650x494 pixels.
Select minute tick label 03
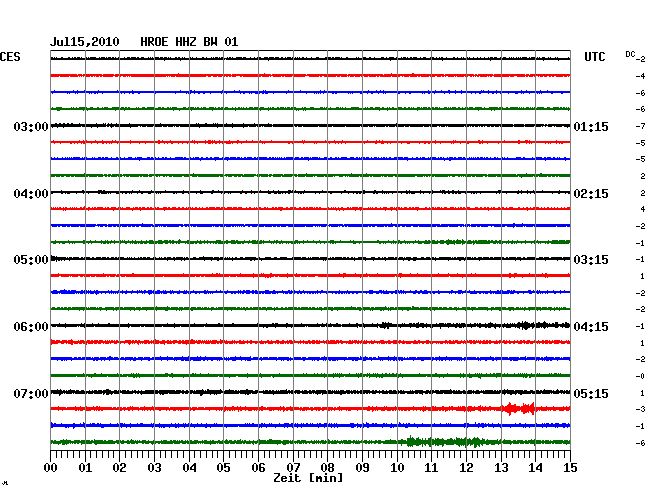[154, 467]
